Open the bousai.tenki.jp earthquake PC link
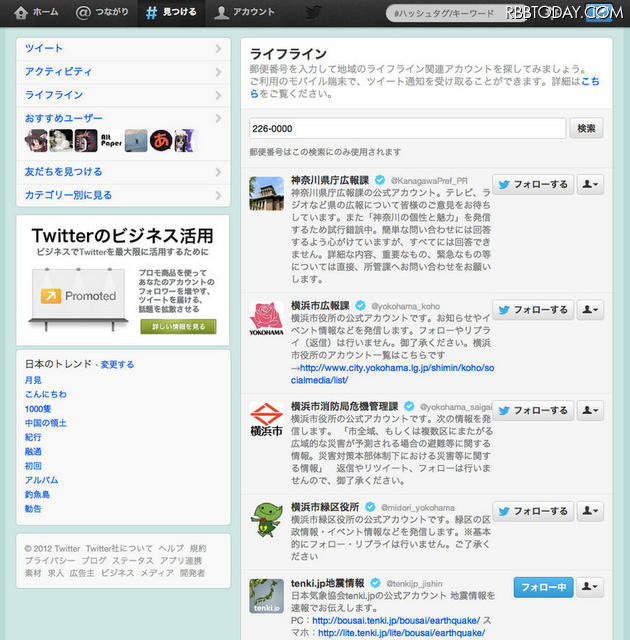 (x=396, y=620)
